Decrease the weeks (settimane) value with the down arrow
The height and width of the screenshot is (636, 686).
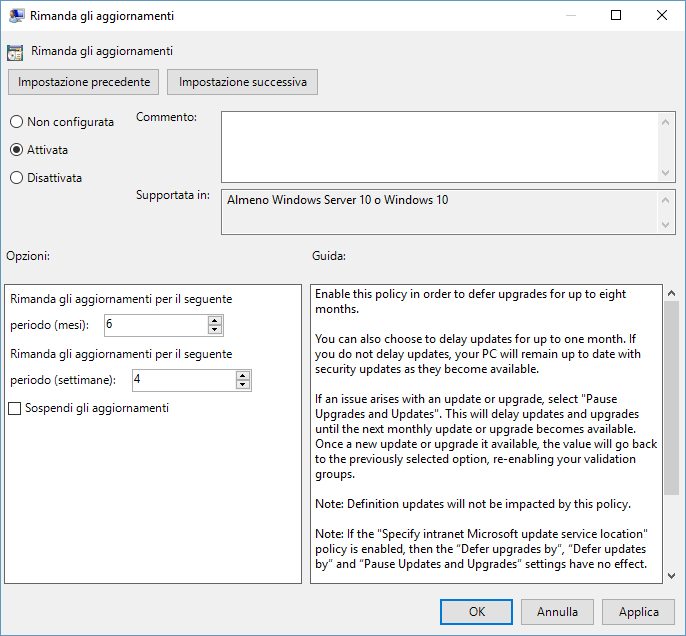click(243, 385)
